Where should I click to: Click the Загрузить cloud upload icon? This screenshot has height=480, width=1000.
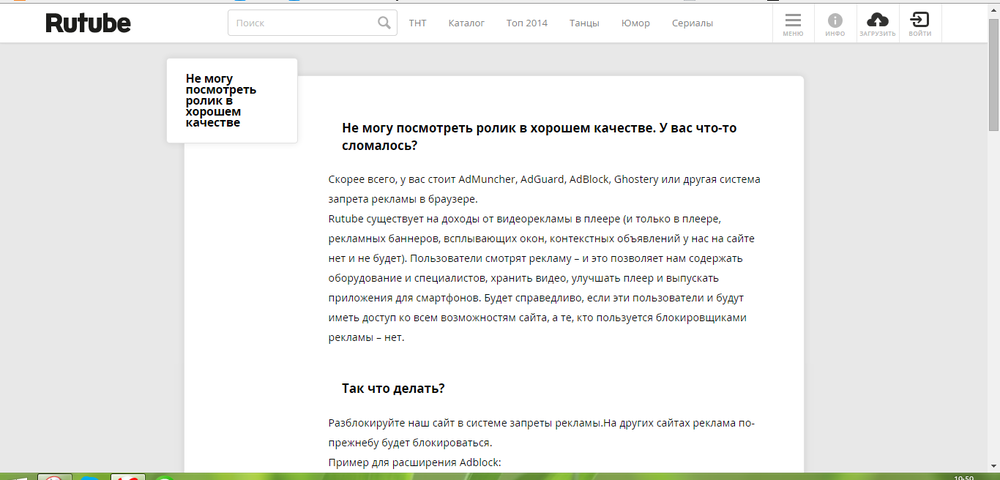tap(877, 23)
